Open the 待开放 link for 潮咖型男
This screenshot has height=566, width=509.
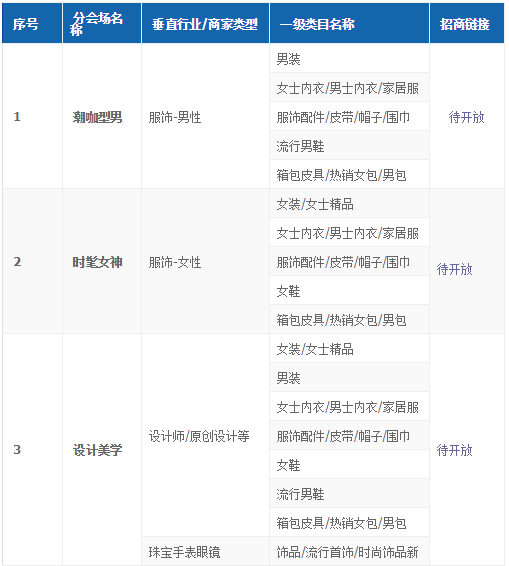click(466, 117)
